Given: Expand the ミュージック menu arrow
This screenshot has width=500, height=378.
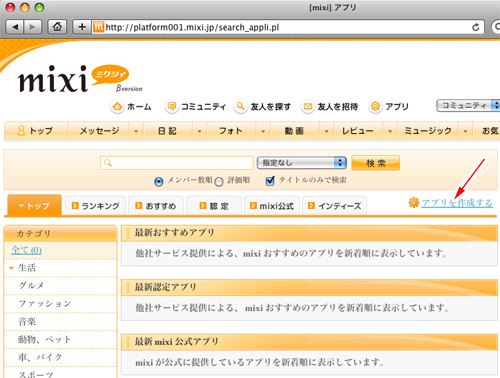Looking at the screenshot, I should (465, 131).
